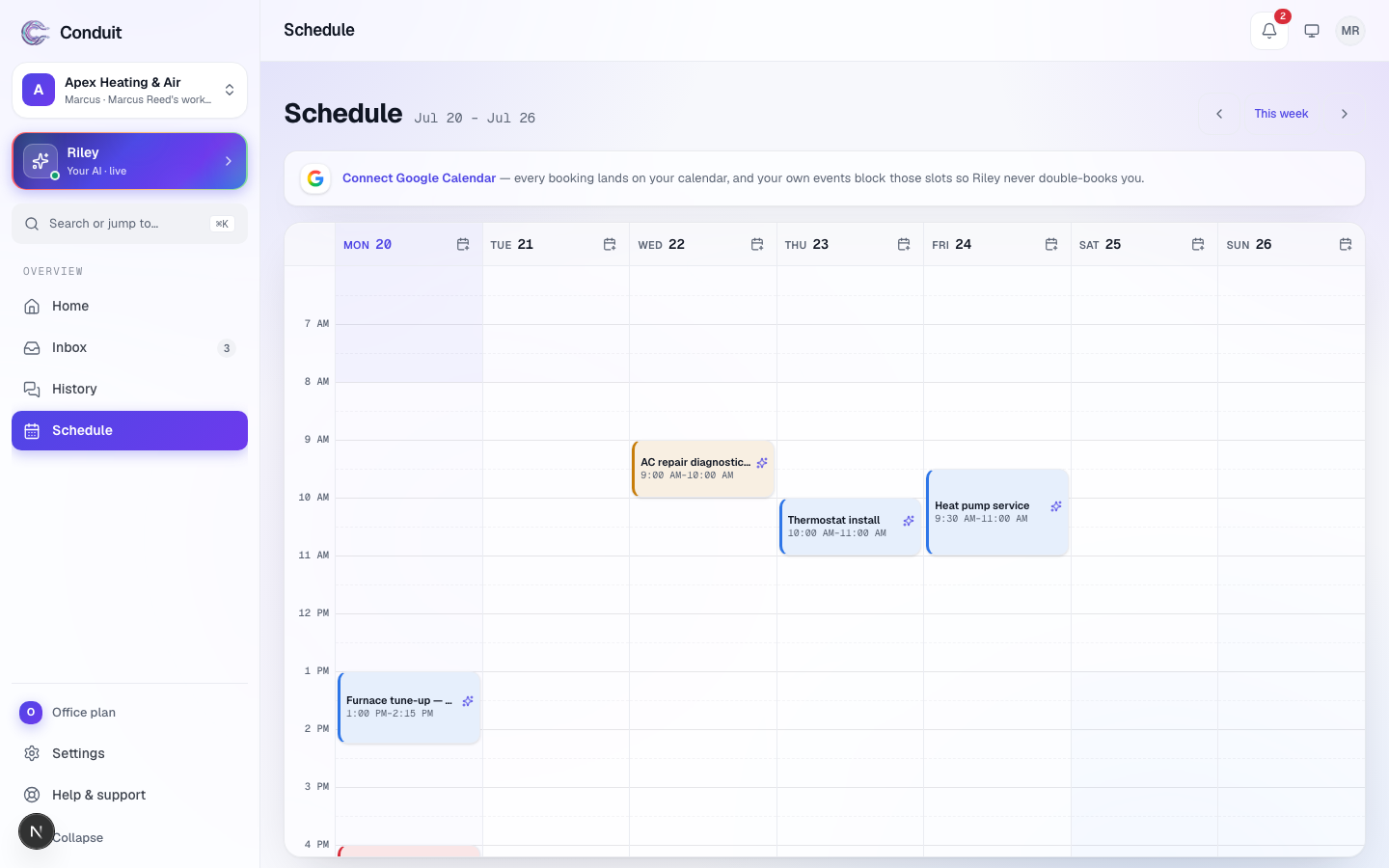Click sparkle icon on Thermostat install event
This screenshot has height=868, width=1389.
point(909,521)
